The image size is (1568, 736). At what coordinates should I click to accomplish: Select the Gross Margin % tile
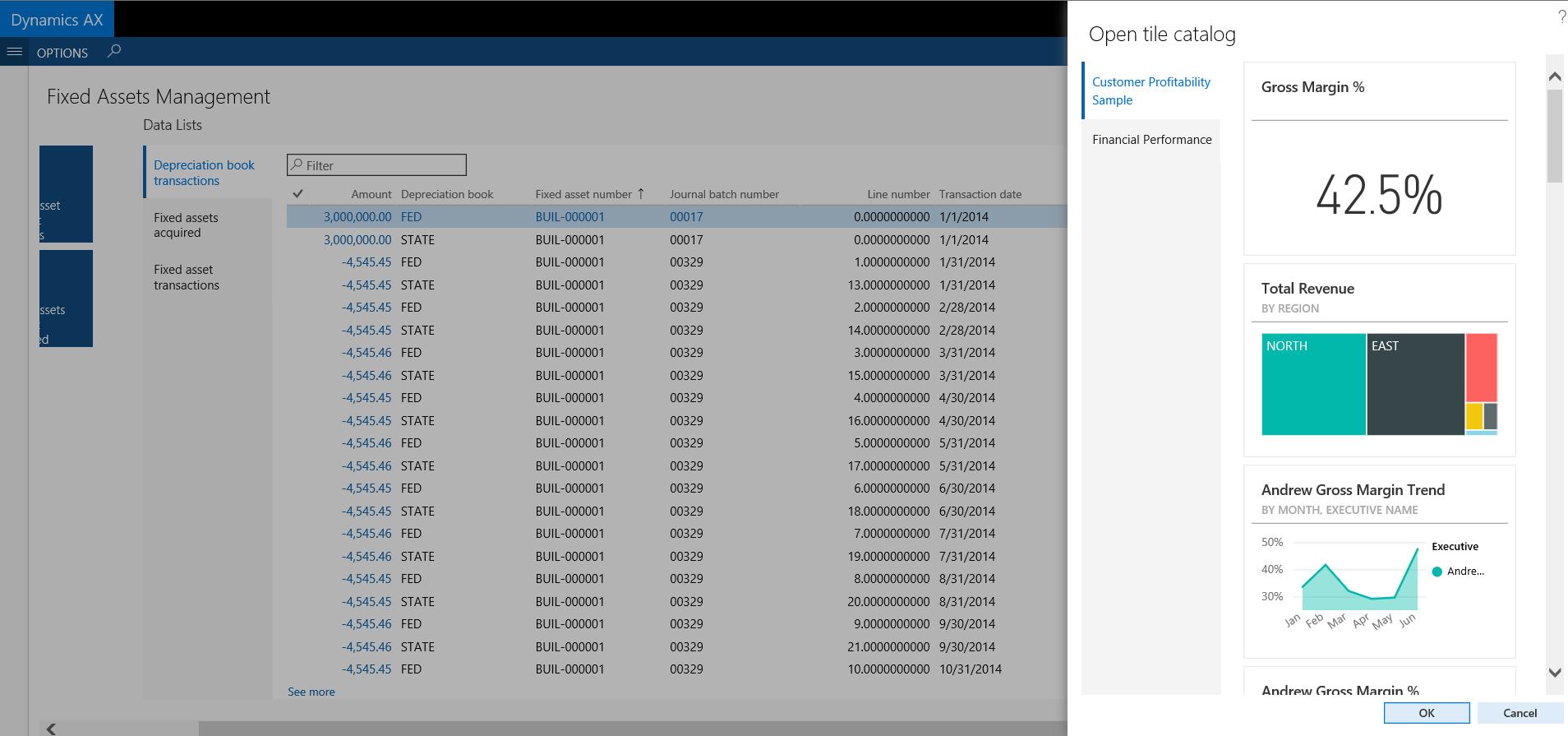1379,159
